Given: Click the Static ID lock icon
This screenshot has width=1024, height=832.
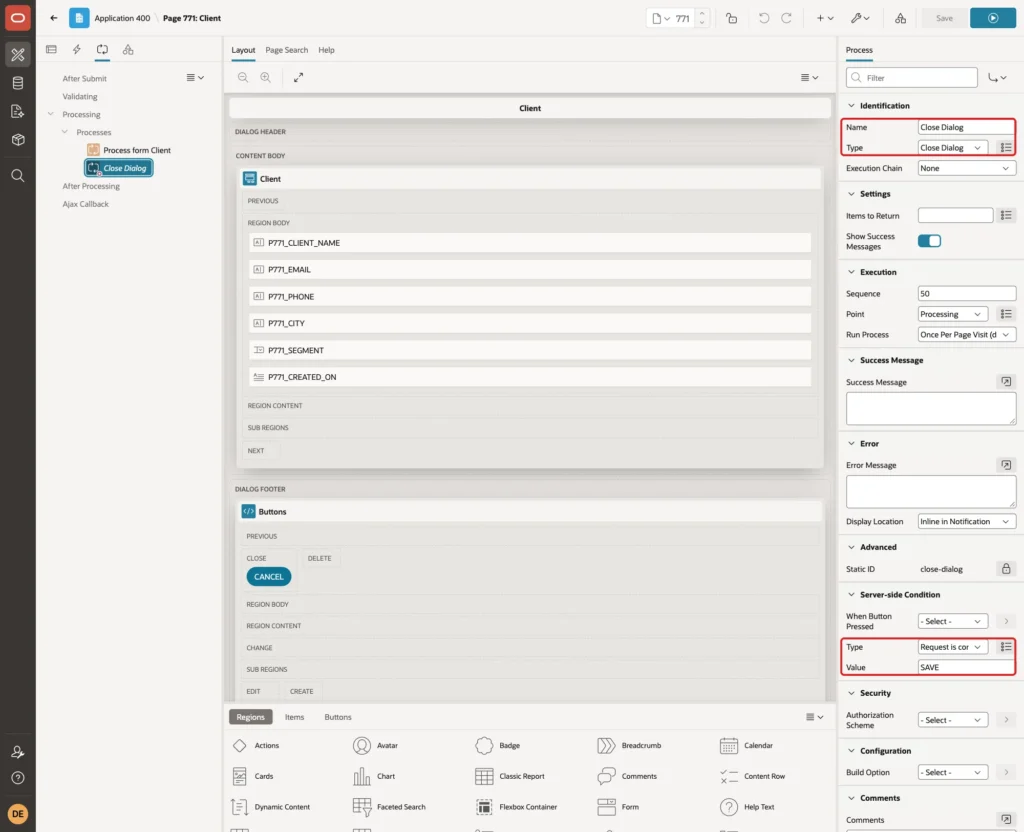Looking at the screenshot, I should [x=1006, y=569].
